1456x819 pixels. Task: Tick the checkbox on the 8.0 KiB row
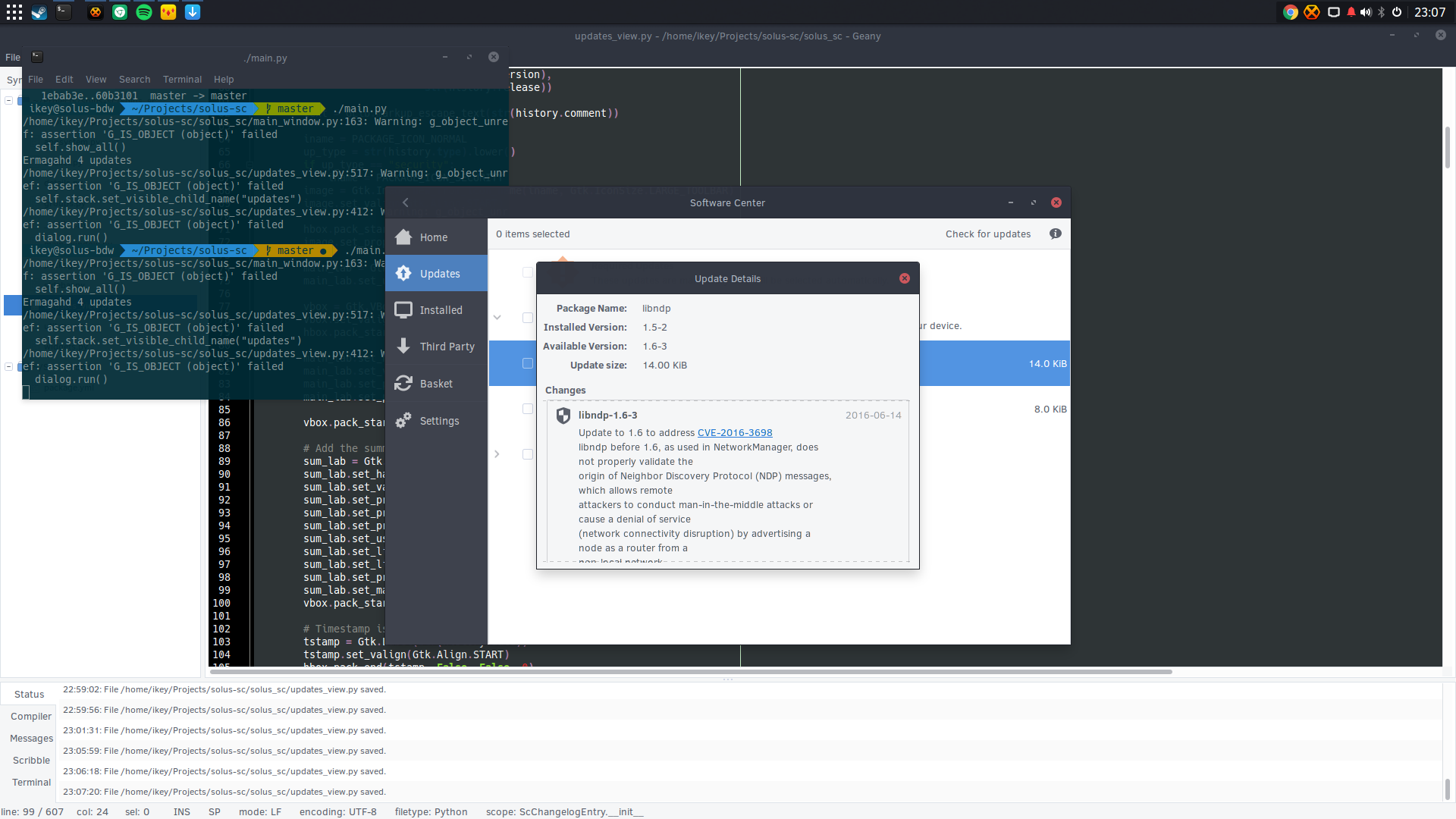tap(528, 409)
